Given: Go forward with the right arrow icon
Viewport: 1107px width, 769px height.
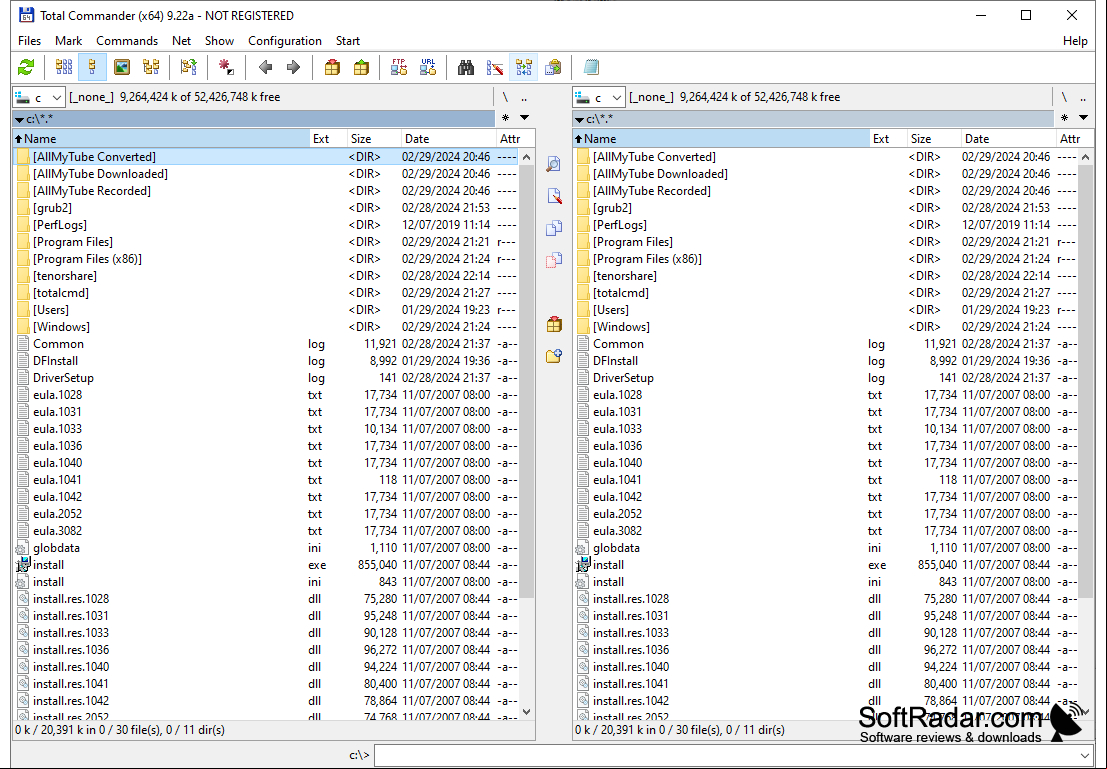Looking at the screenshot, I should coord(293,67).
